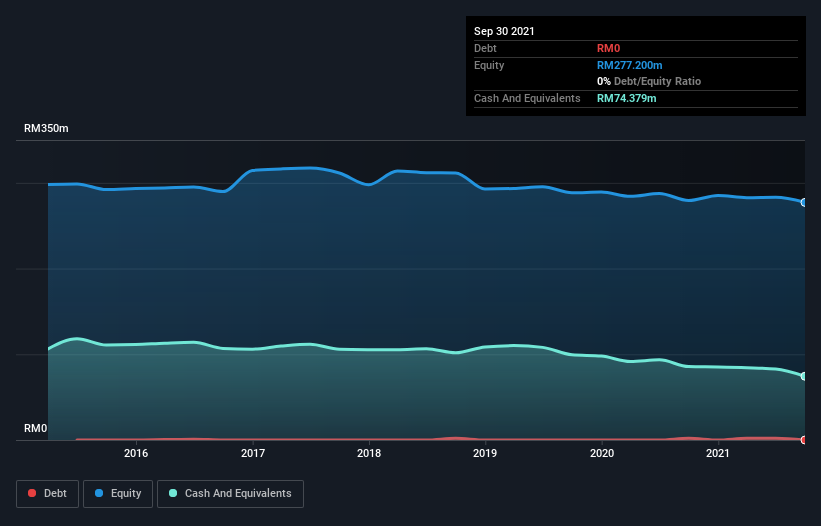Click the 2021 x-axis label
Image resolution: width=821 pixels, height=526 pixels.
click(x=718, y=453)
